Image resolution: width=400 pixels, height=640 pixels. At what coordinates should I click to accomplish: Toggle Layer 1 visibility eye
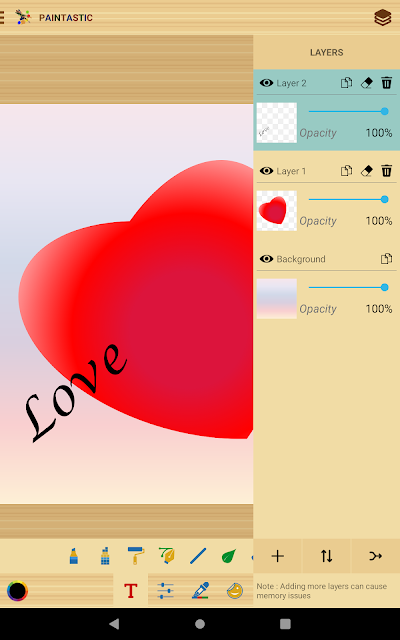click(267, 171)
